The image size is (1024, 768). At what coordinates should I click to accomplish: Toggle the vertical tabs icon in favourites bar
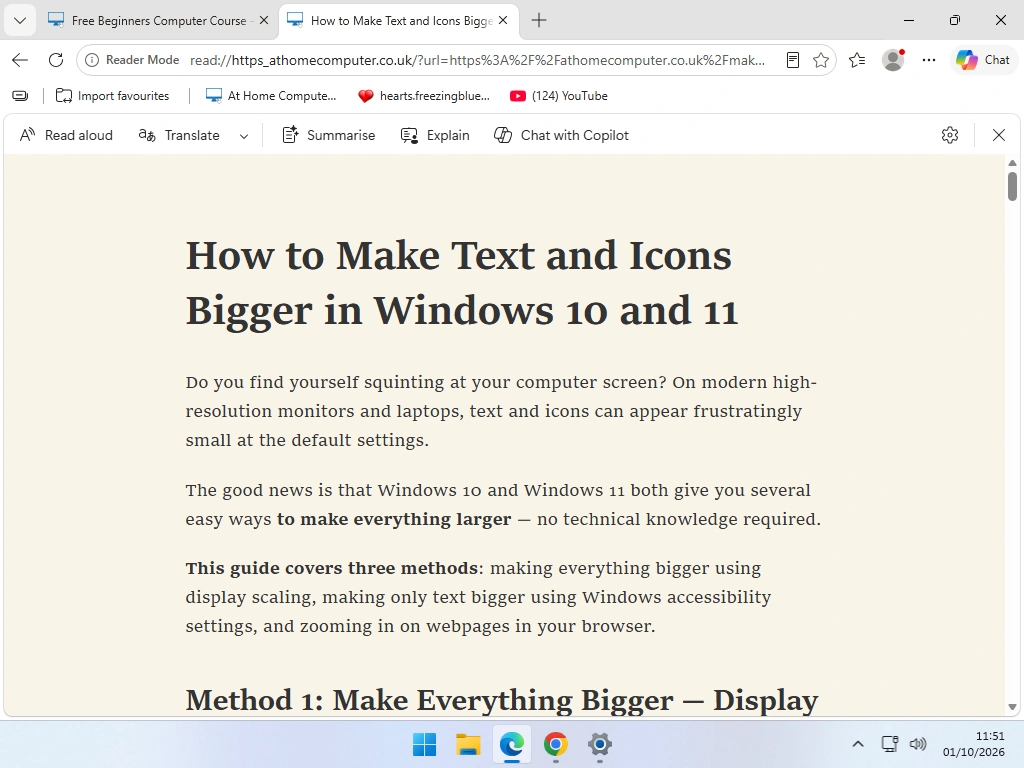(x=20, y=96)
